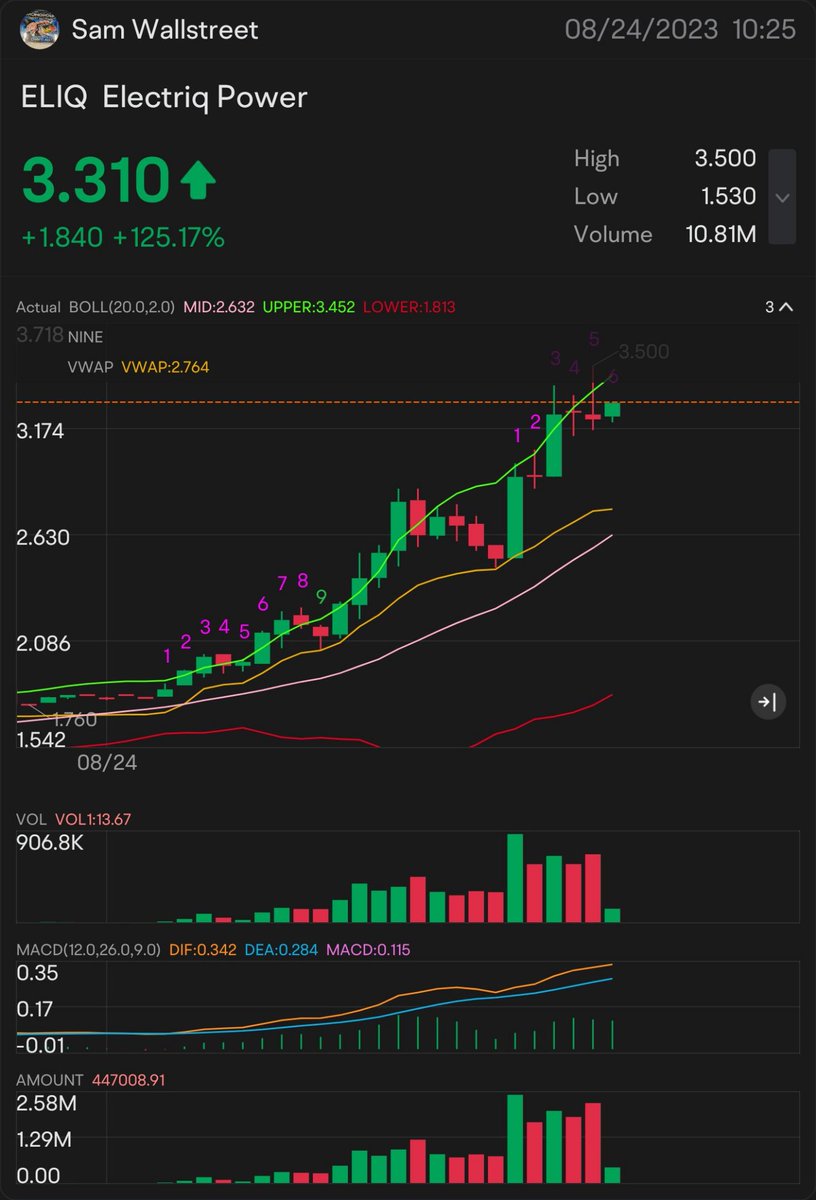This screenshot has width=816, height=1200.
Task: Select the ELIQ Electriq Power ticker title
Action: (x=164, y=97)
